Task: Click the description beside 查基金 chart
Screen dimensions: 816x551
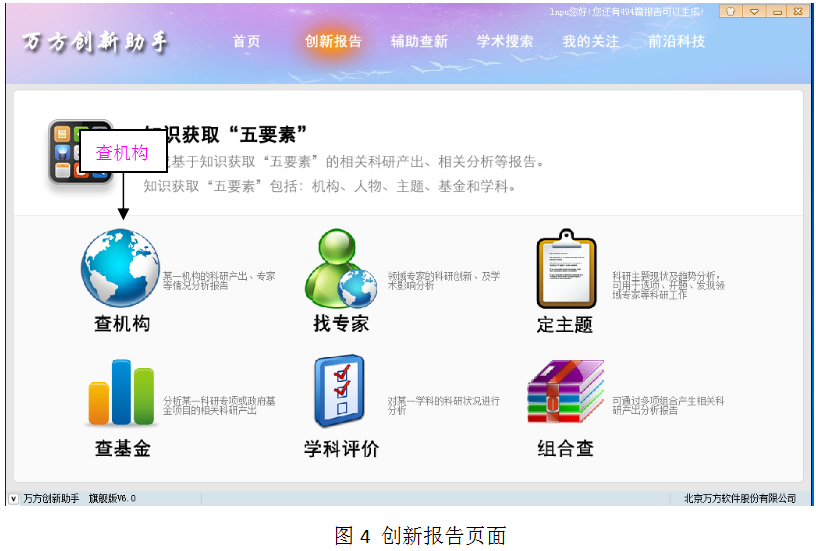Action: [x=219, y=405]
